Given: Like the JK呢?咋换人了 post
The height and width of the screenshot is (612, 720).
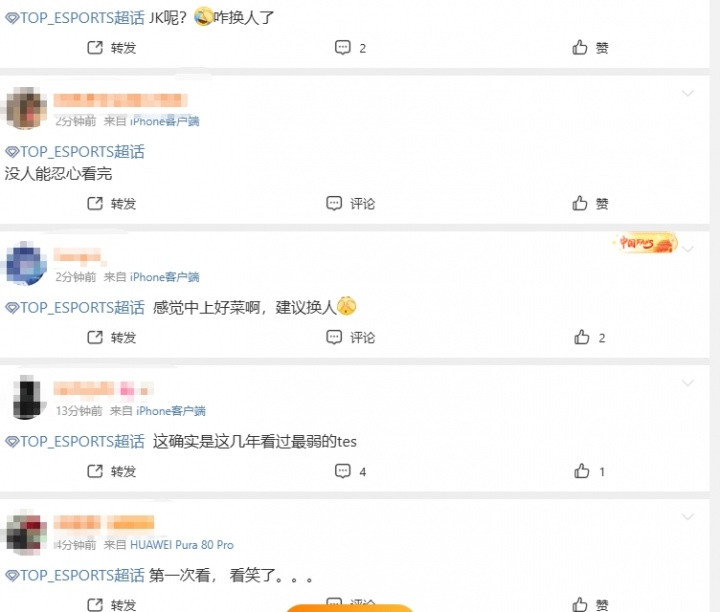Looking at the screenshot, I should (x=590, y=48).
